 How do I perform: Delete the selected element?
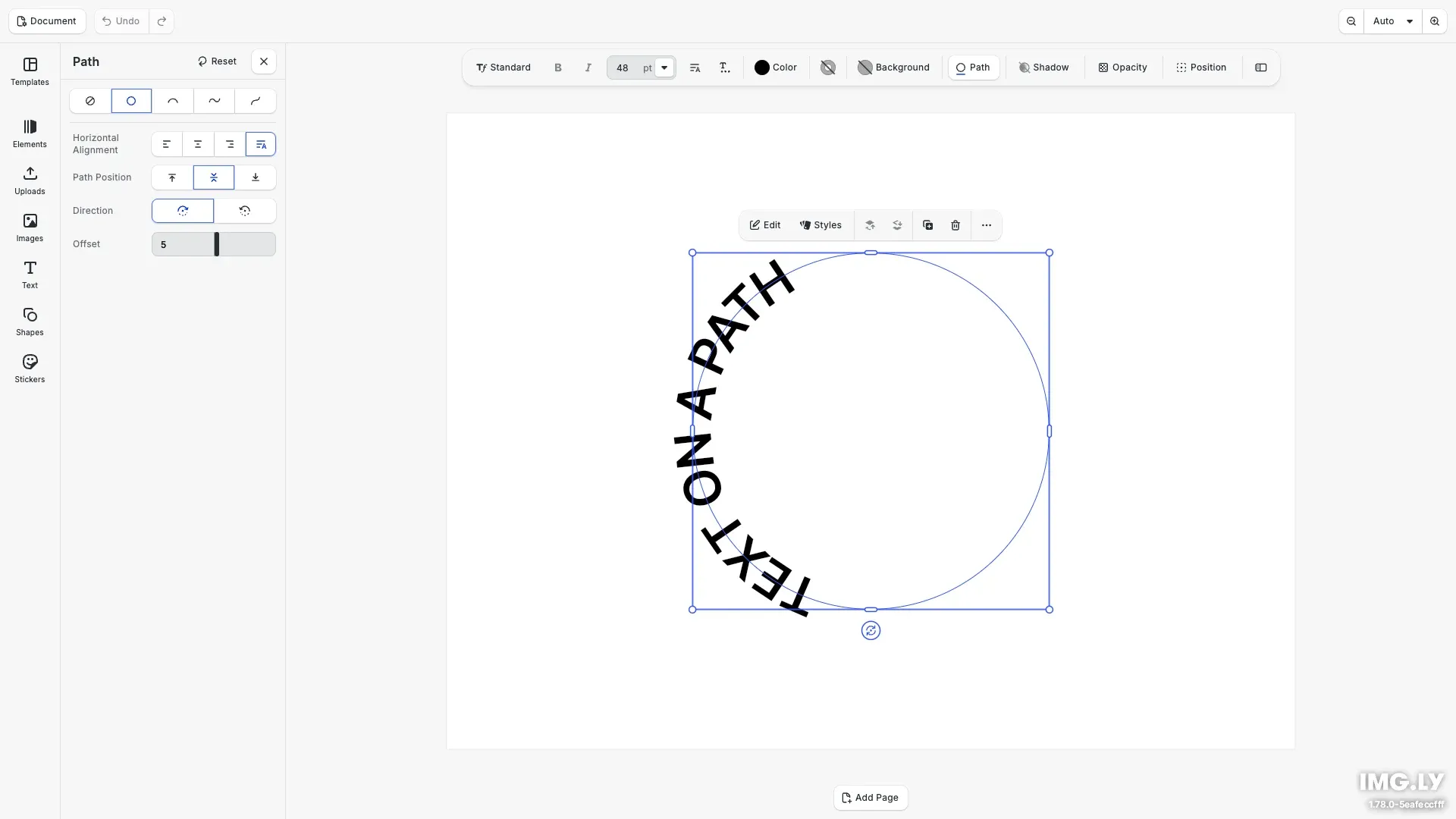point(955,225)
